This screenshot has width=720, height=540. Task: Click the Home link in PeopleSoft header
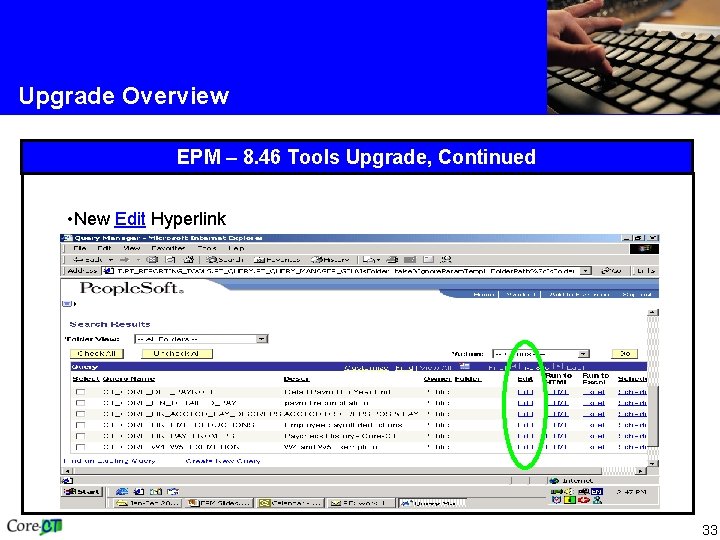point(484,294)
